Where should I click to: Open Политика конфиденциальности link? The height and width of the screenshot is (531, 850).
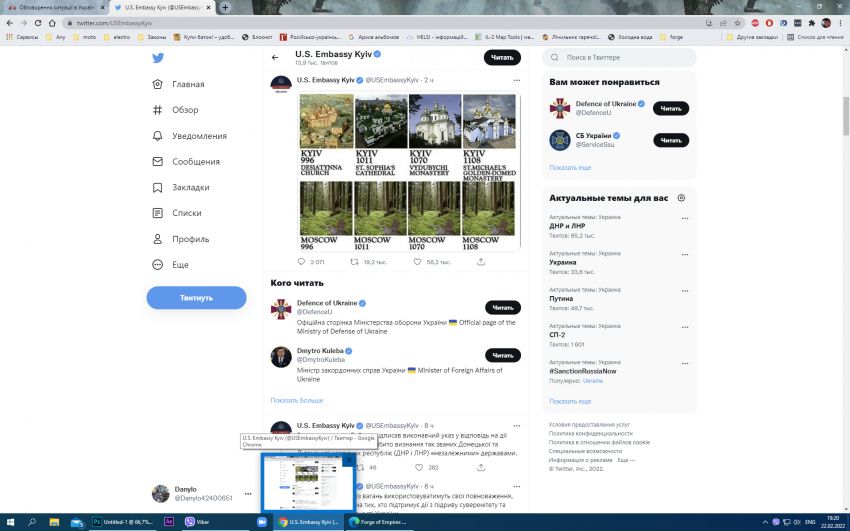tap(590, 433)
